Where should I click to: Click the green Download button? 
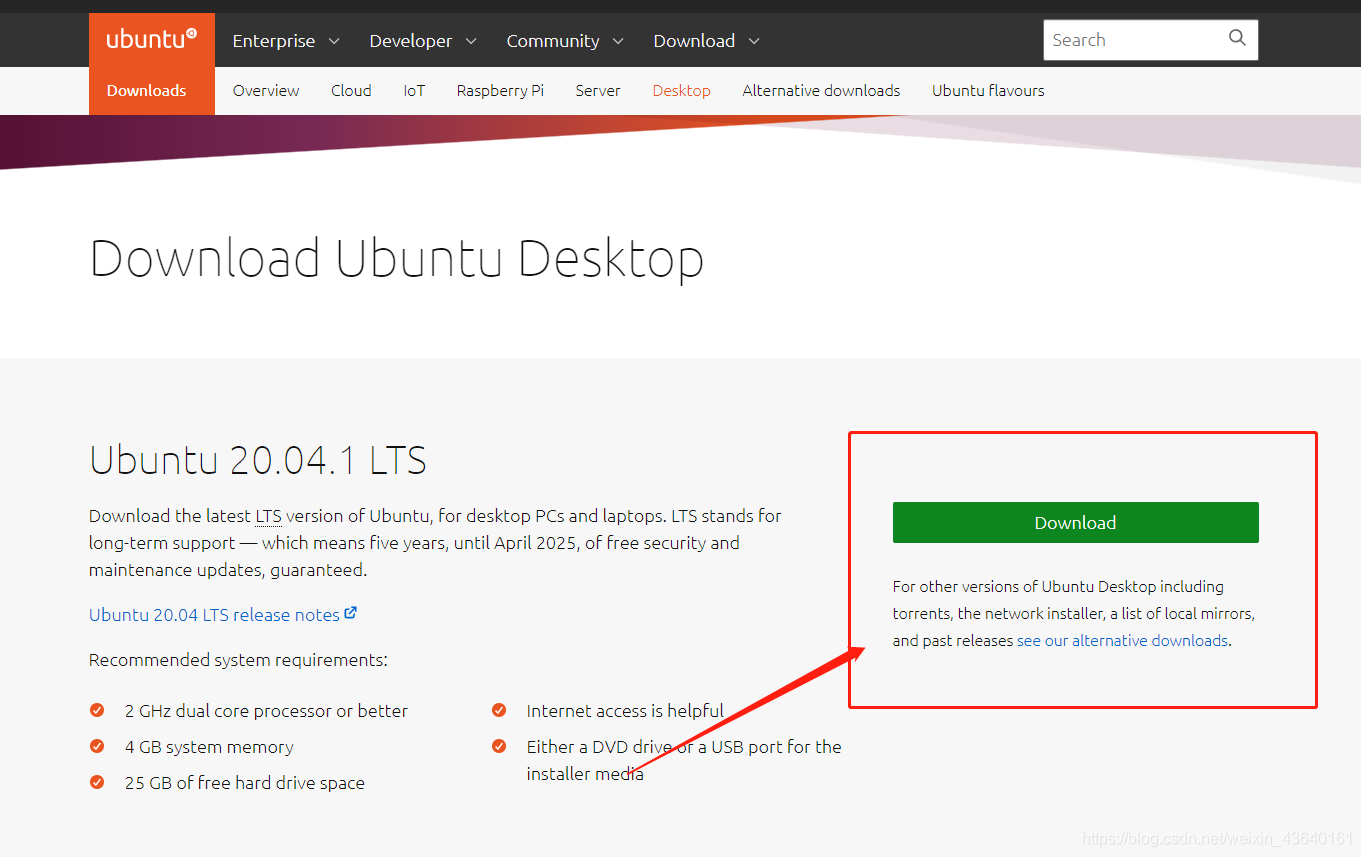coord(1075,522)
